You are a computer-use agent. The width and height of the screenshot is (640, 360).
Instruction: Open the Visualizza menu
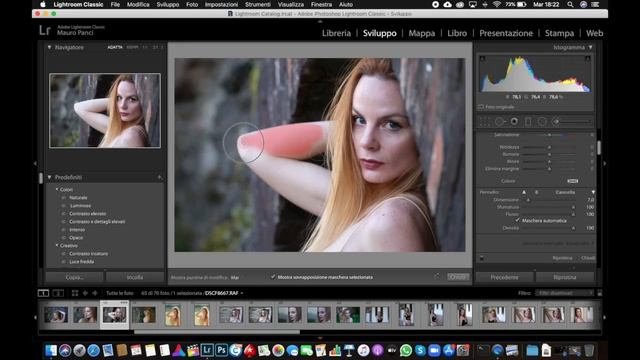coord(291,4)
